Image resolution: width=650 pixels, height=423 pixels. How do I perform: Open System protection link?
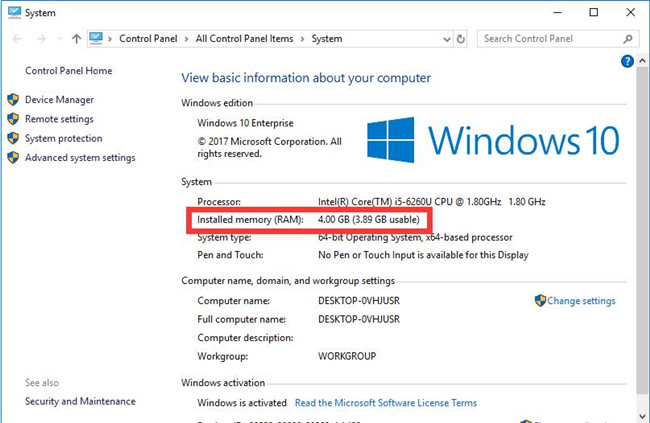pyautogui.click(x=63, y=138)
